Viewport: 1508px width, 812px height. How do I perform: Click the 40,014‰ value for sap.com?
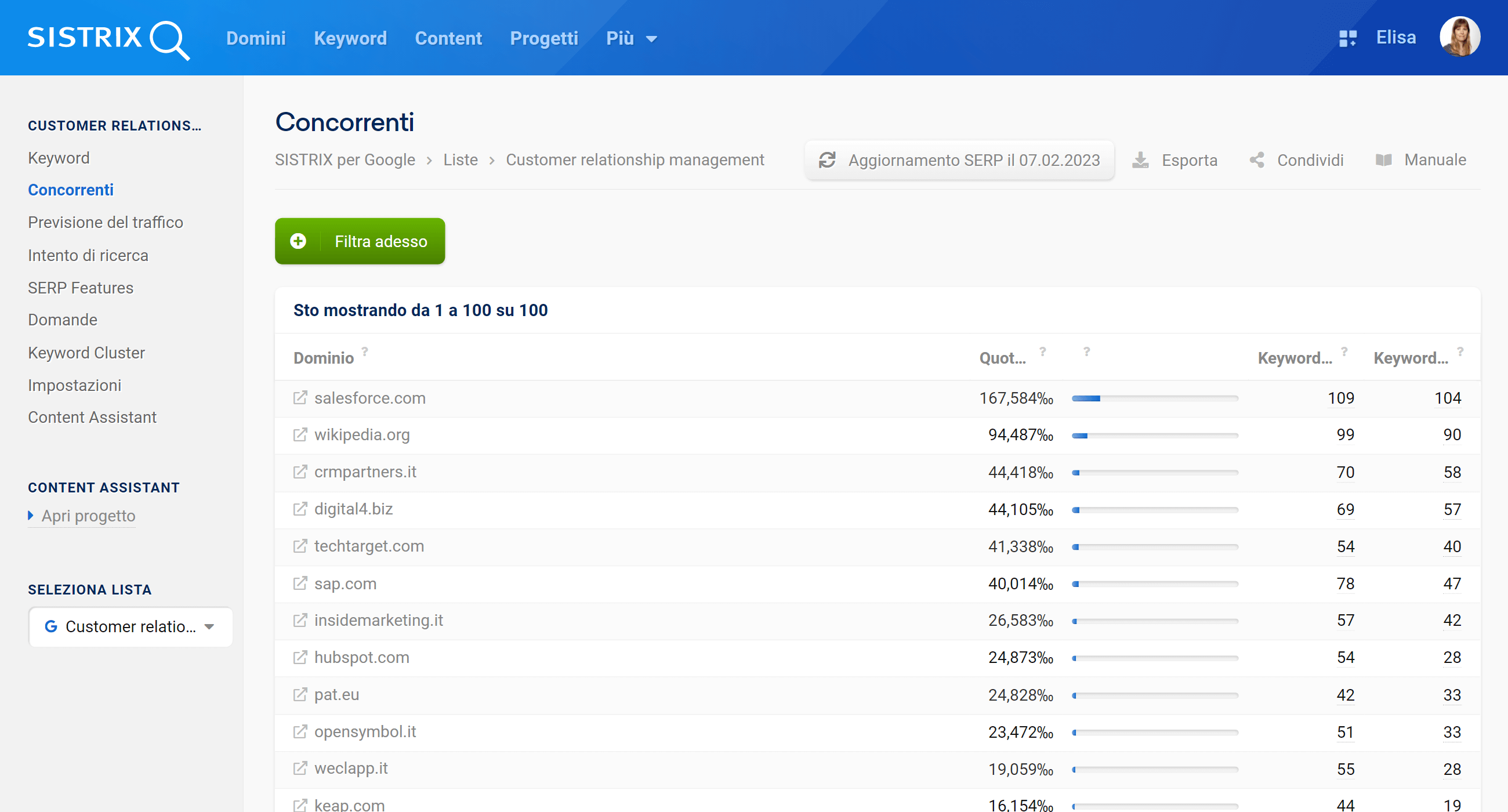(x=1020, y=583)
